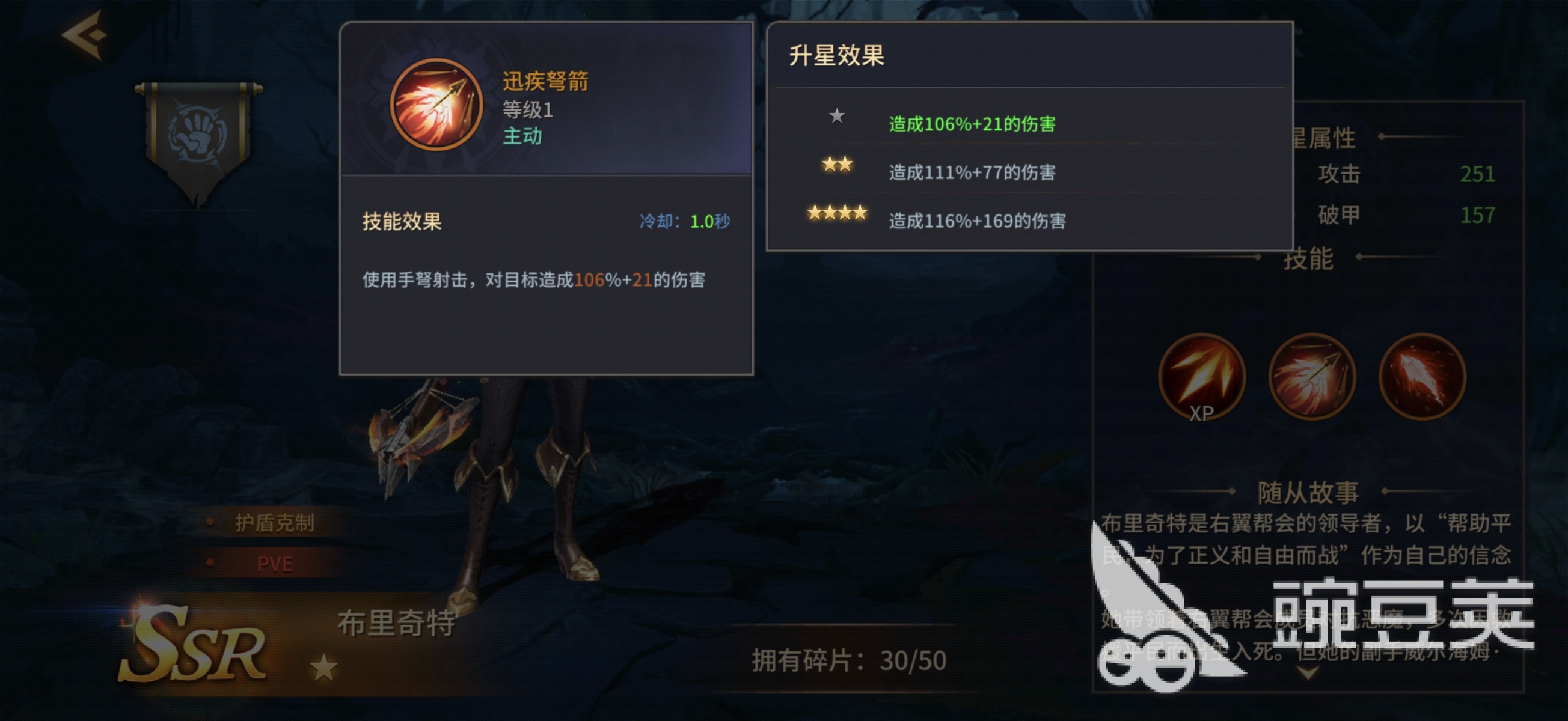Open the XP ultimate skill icon
The width and height of the screenshot is (1568, 721).
tap(1202, 377)
